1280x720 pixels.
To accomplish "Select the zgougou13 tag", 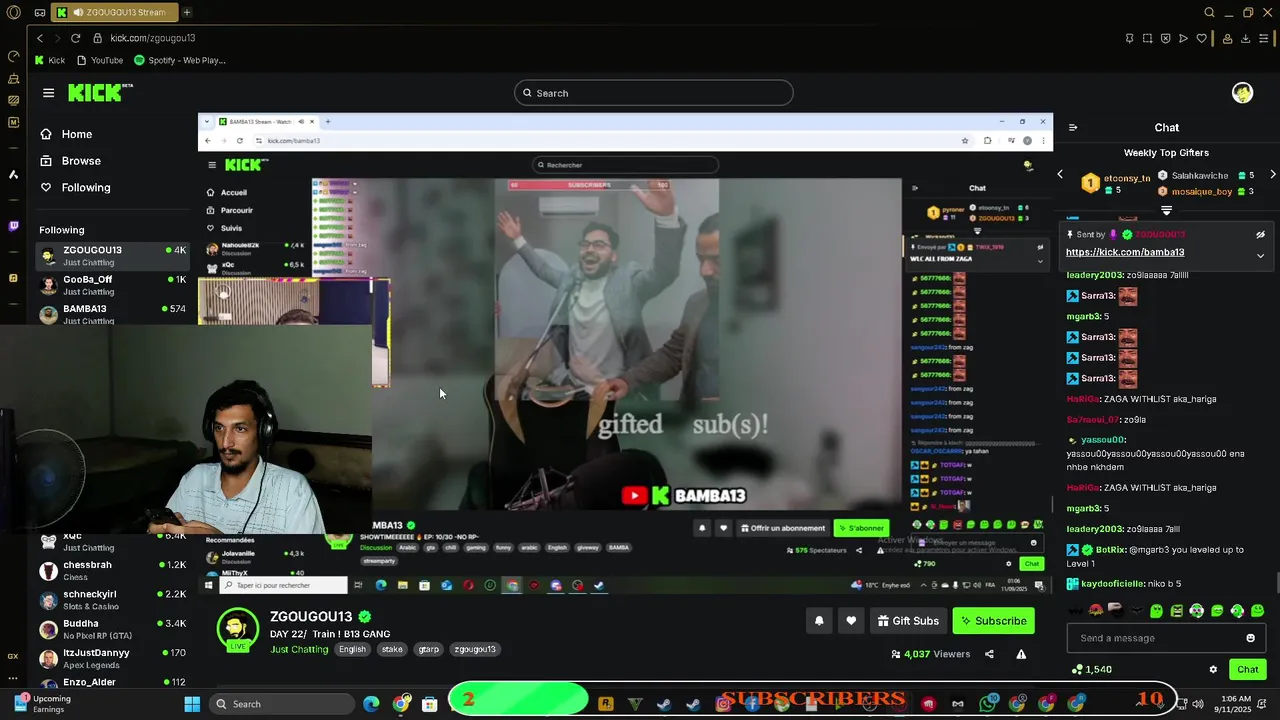I will point(475,650).
